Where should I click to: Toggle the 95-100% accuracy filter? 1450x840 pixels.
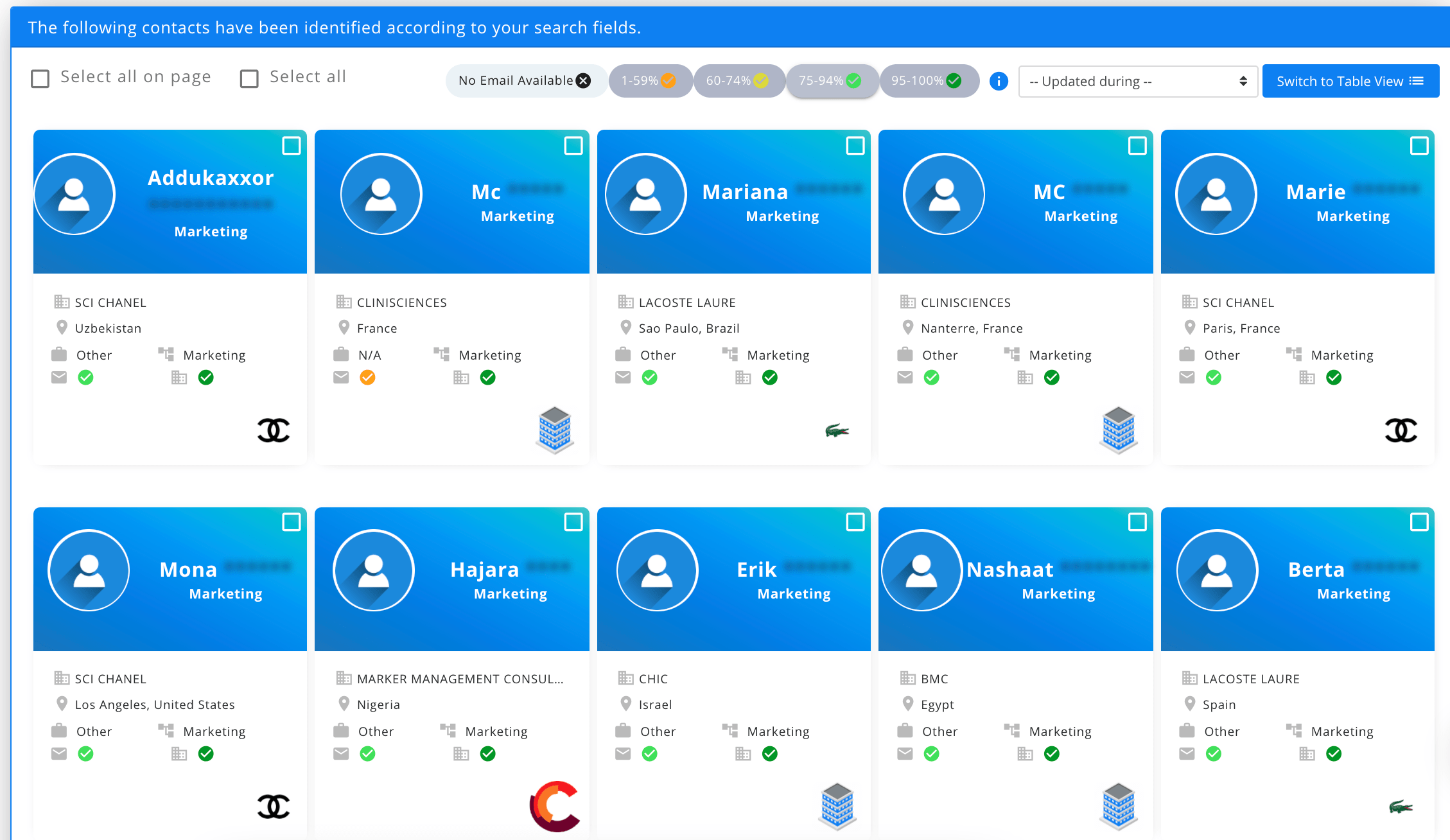(x=928, y=81)
